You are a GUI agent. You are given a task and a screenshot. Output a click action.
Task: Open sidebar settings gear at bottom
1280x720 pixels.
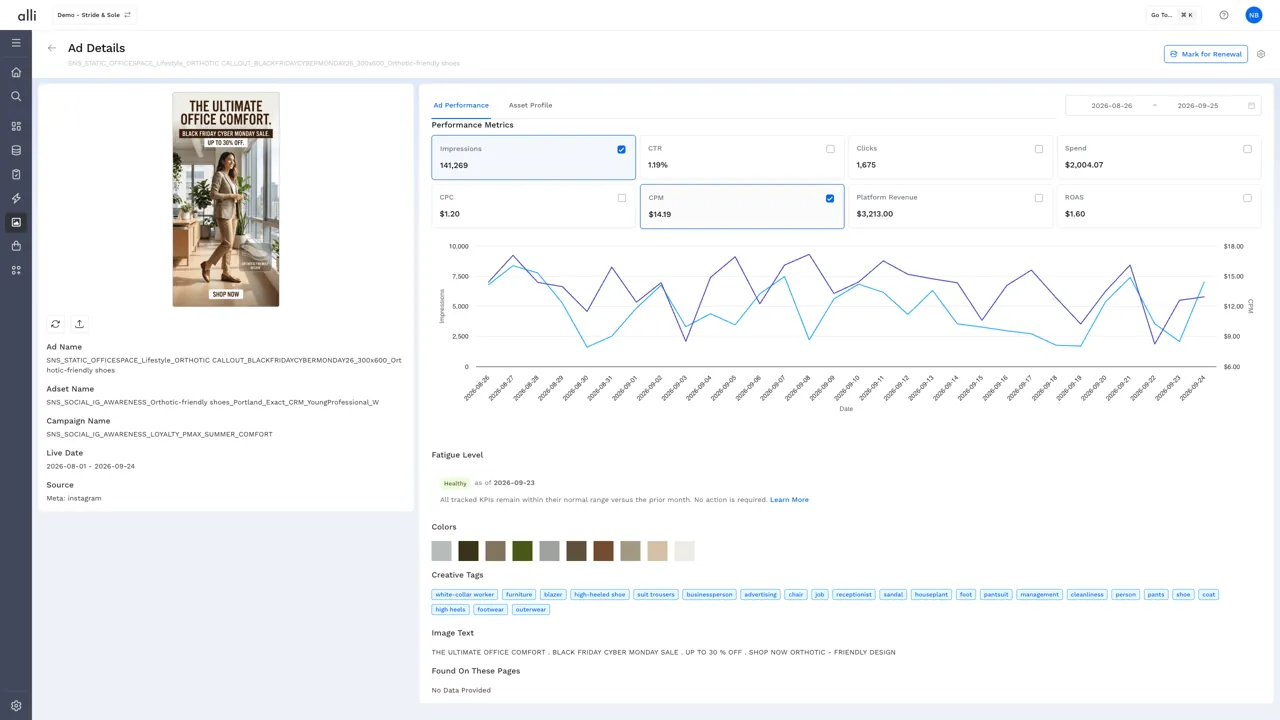click(16, 706)
